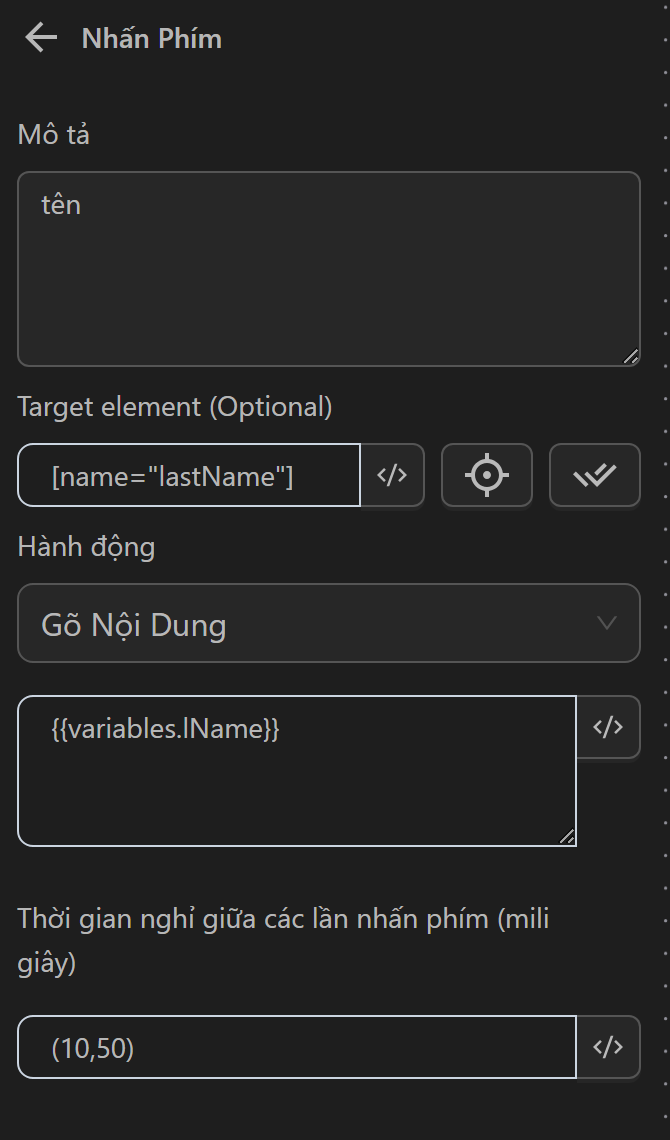Click the Target element (Optional) label
Image resolution: width=670 pixels, height=1140 pixels.
[x=175, y=407]
